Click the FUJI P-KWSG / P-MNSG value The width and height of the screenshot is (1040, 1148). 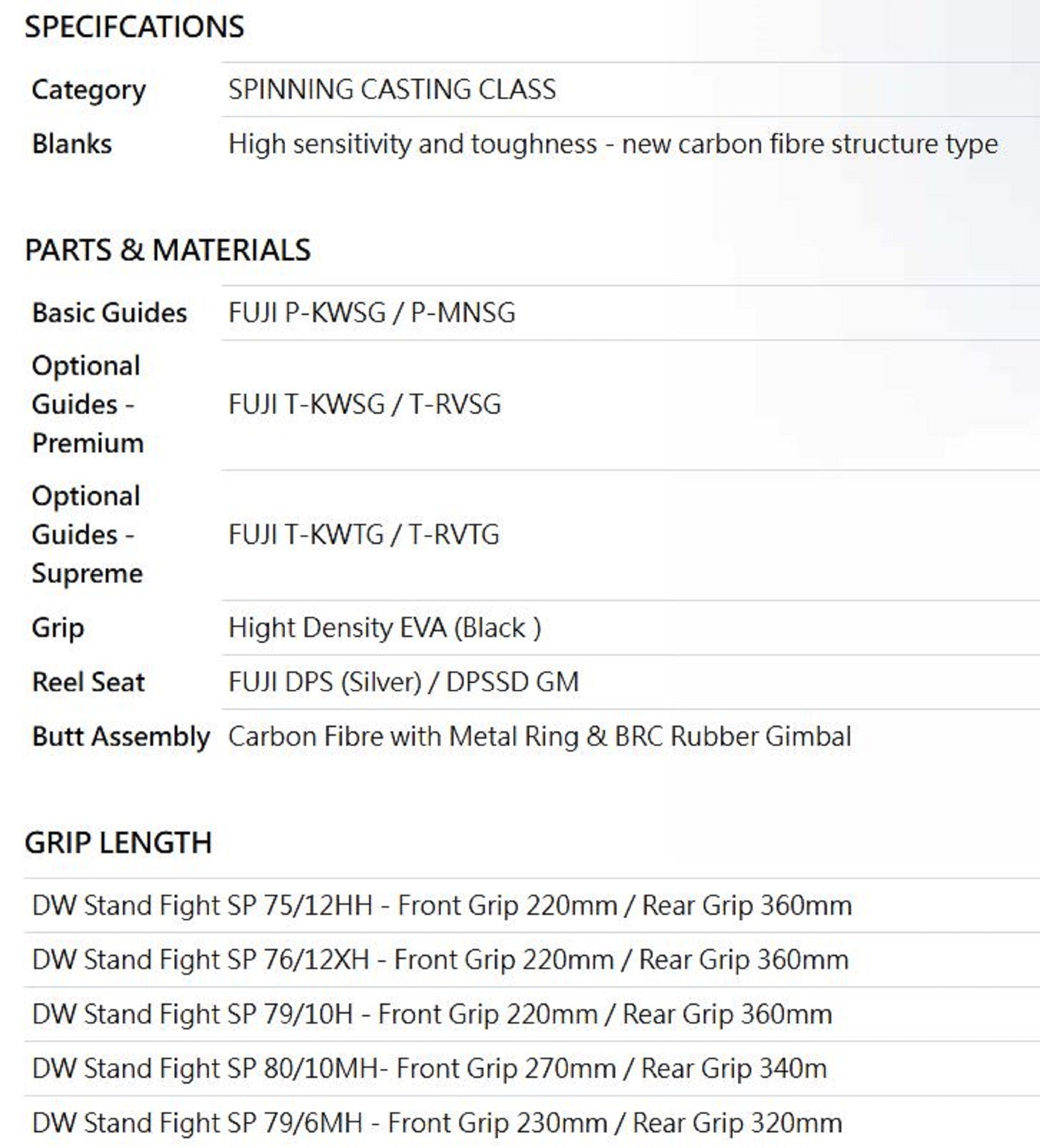(x=372, y=313)
